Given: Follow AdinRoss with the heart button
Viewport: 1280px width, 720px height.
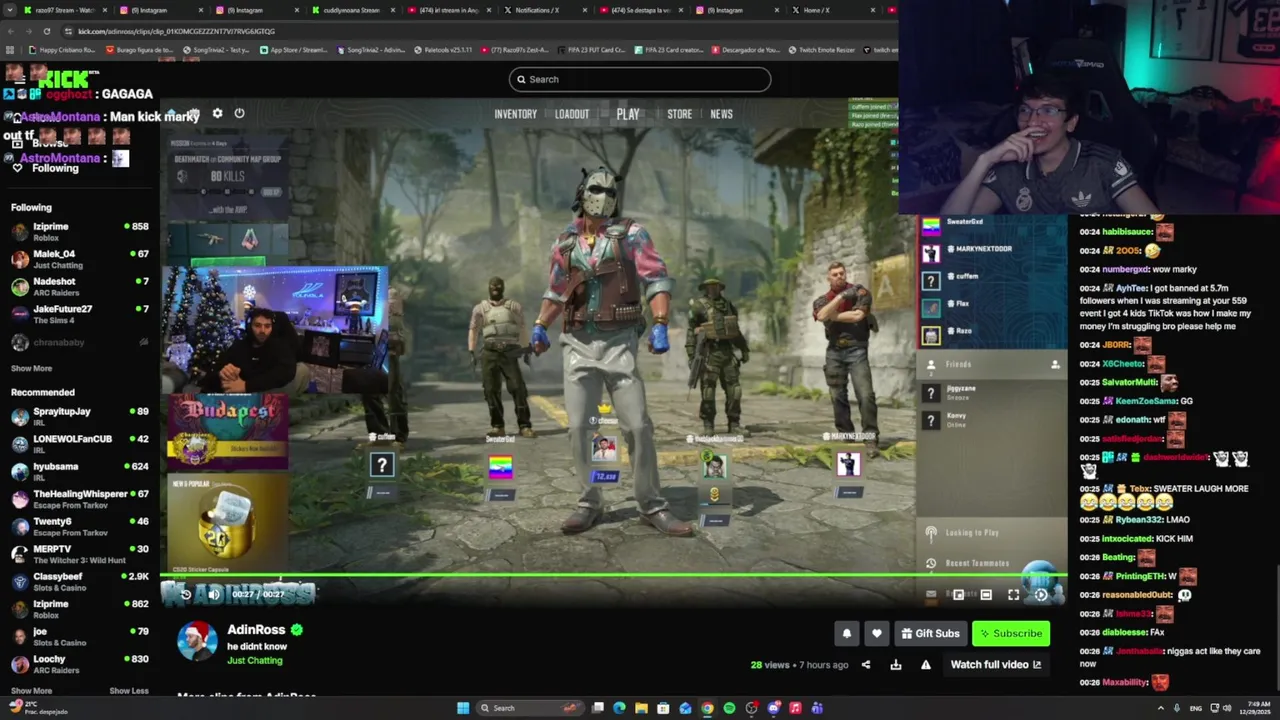Looking at the screenshot, I should (x=877, y=633).
